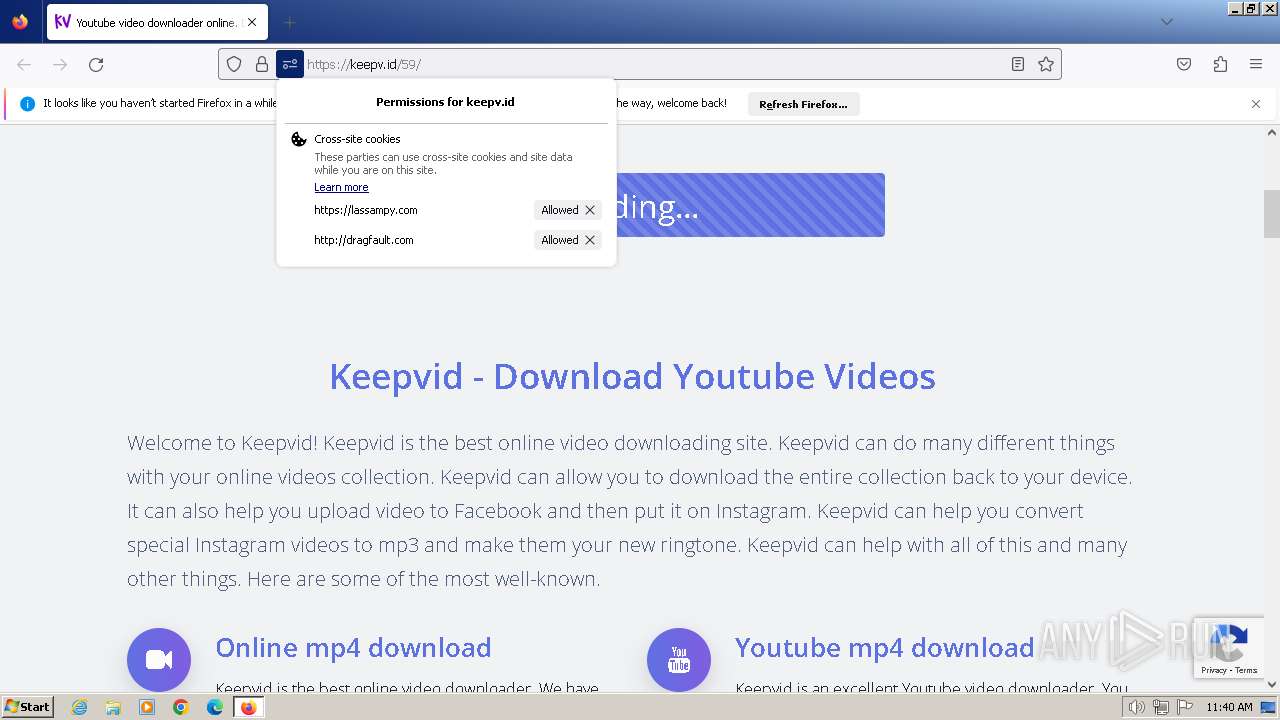Viewport: 1280px width, 720px height.
Task: Click Keepvid - Download Youtube Videos heading
Action: click(632, 376)
